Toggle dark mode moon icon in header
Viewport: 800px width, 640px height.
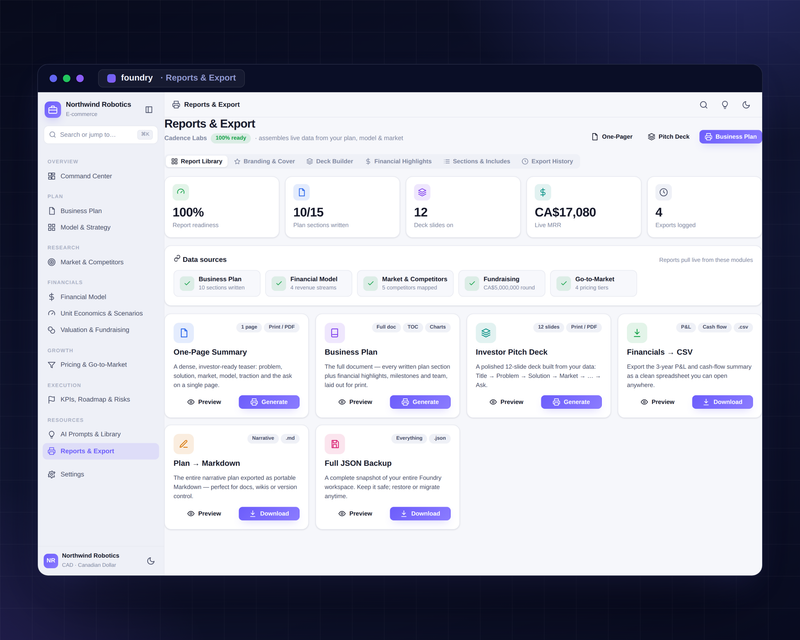(x=746, y=105)
